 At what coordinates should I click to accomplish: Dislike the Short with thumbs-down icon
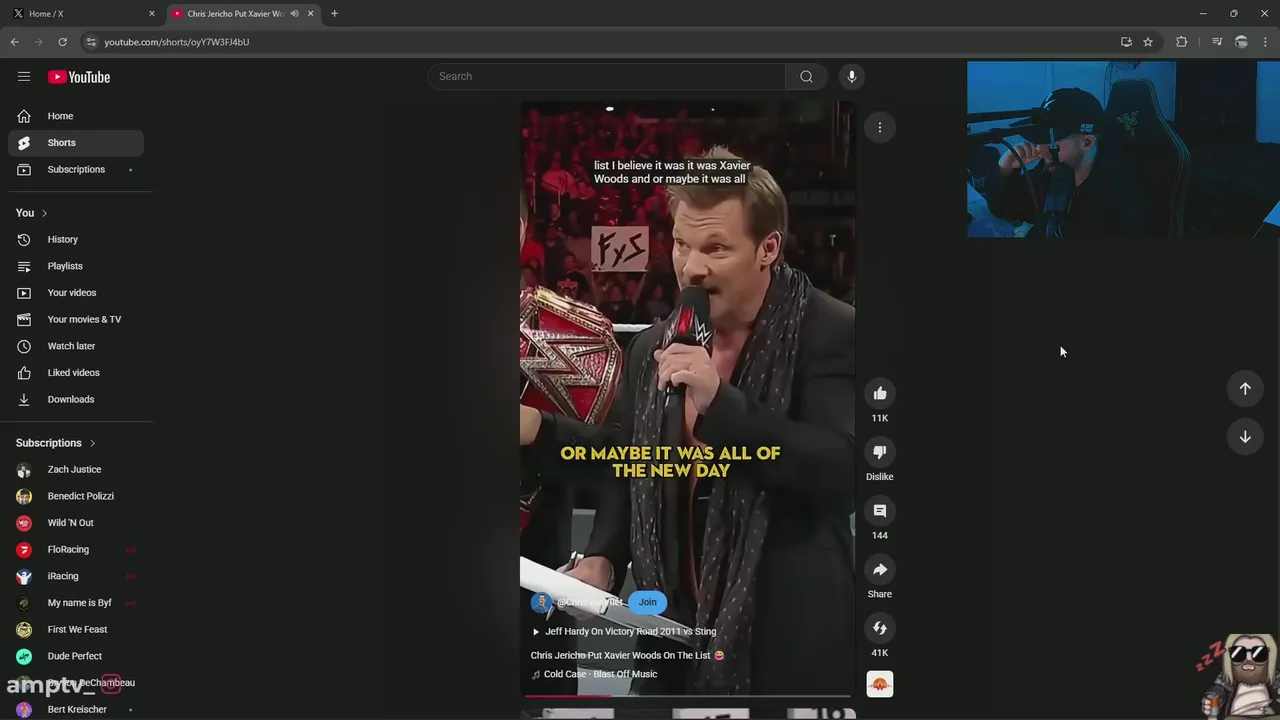click(x=880, y=452)
